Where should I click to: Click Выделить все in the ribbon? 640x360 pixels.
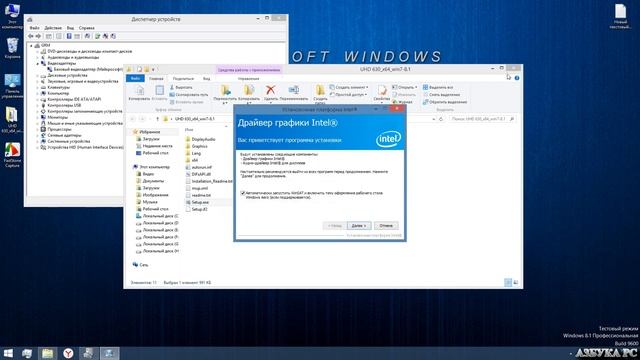pyautogui.click(x=438, y=87)
